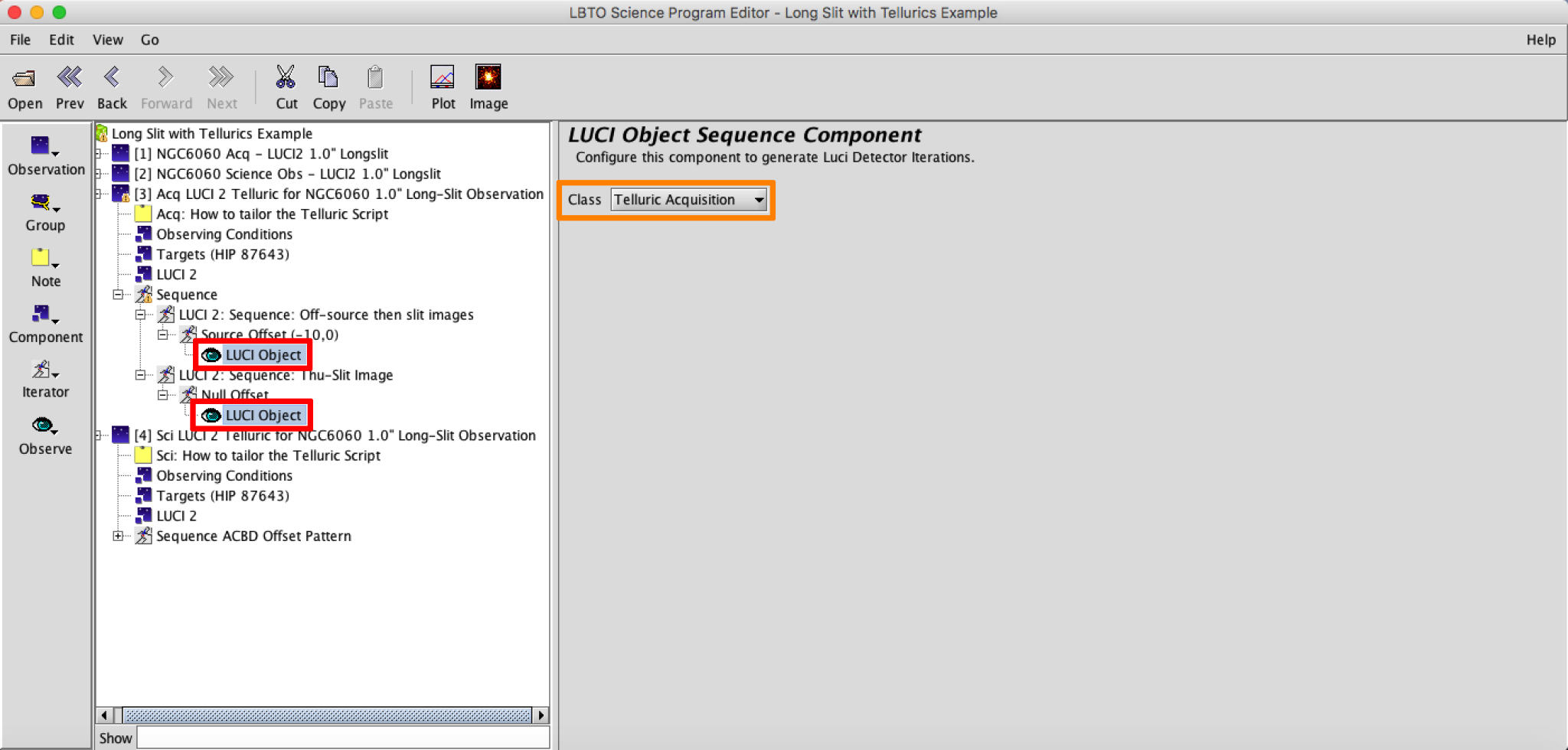Toggle expander for observation [2] Science Obs

point(99,174)
